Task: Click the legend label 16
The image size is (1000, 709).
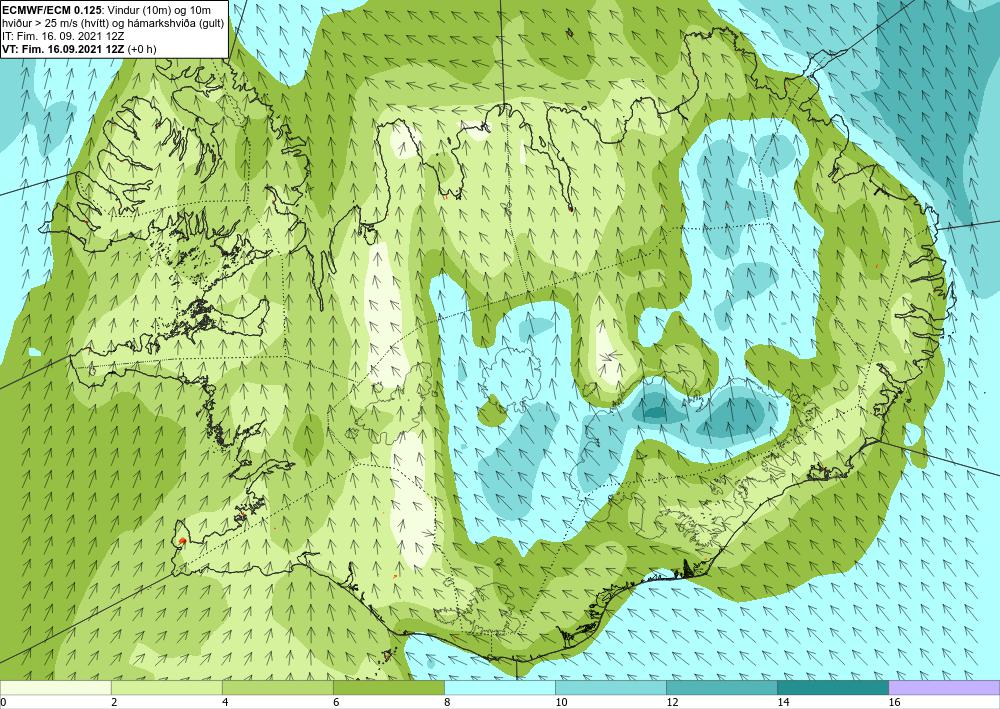Action: tap(894, 703)
